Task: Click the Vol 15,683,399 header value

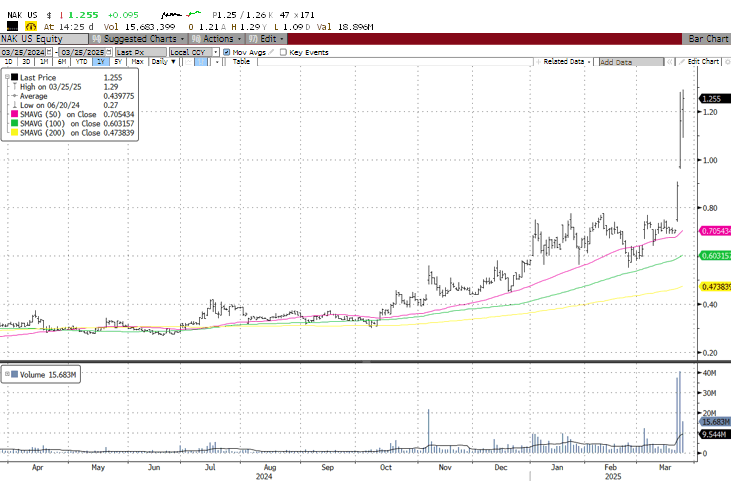Action: click(139, 27)
